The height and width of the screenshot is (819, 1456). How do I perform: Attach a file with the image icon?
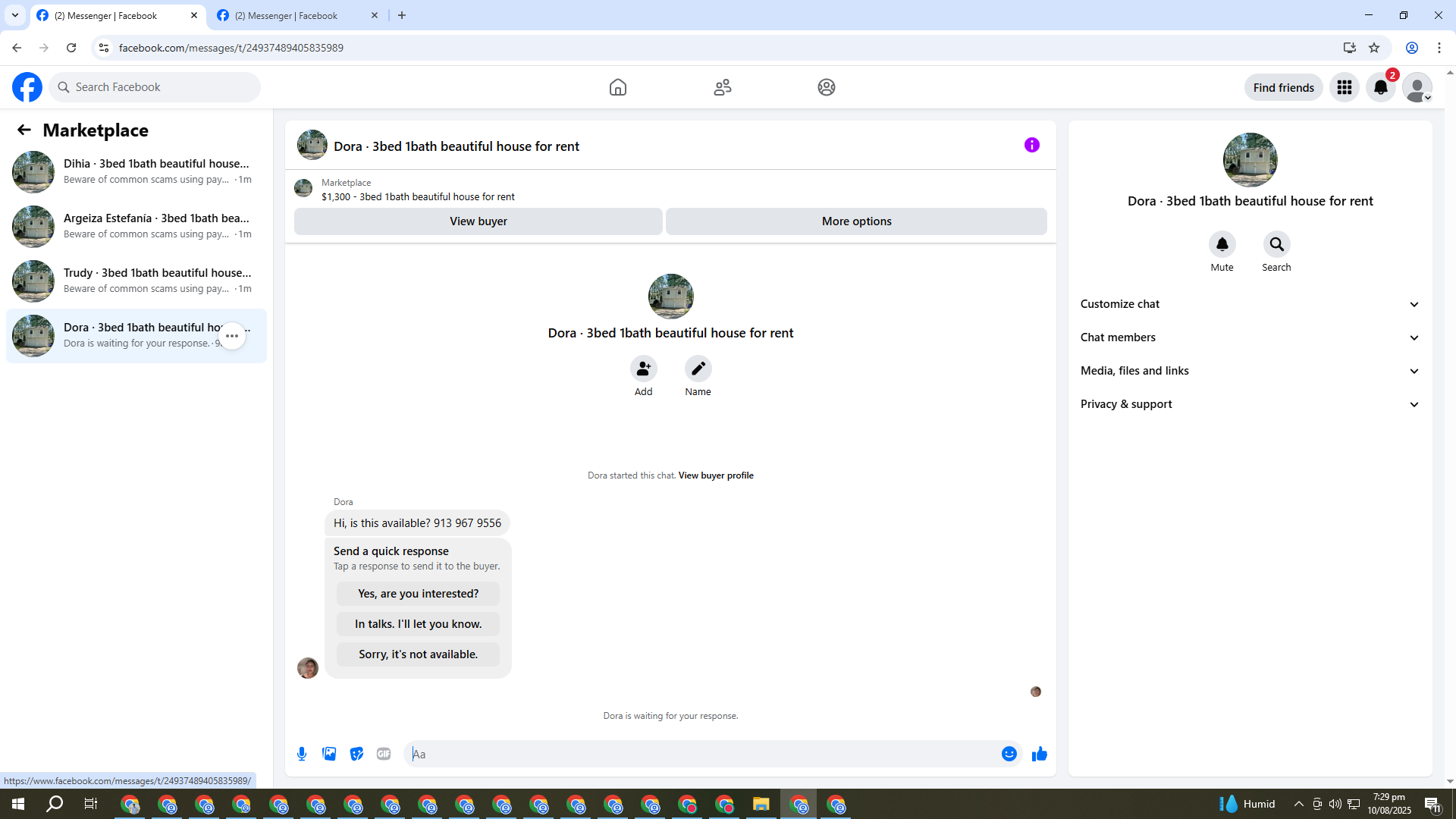pos(329,754)
